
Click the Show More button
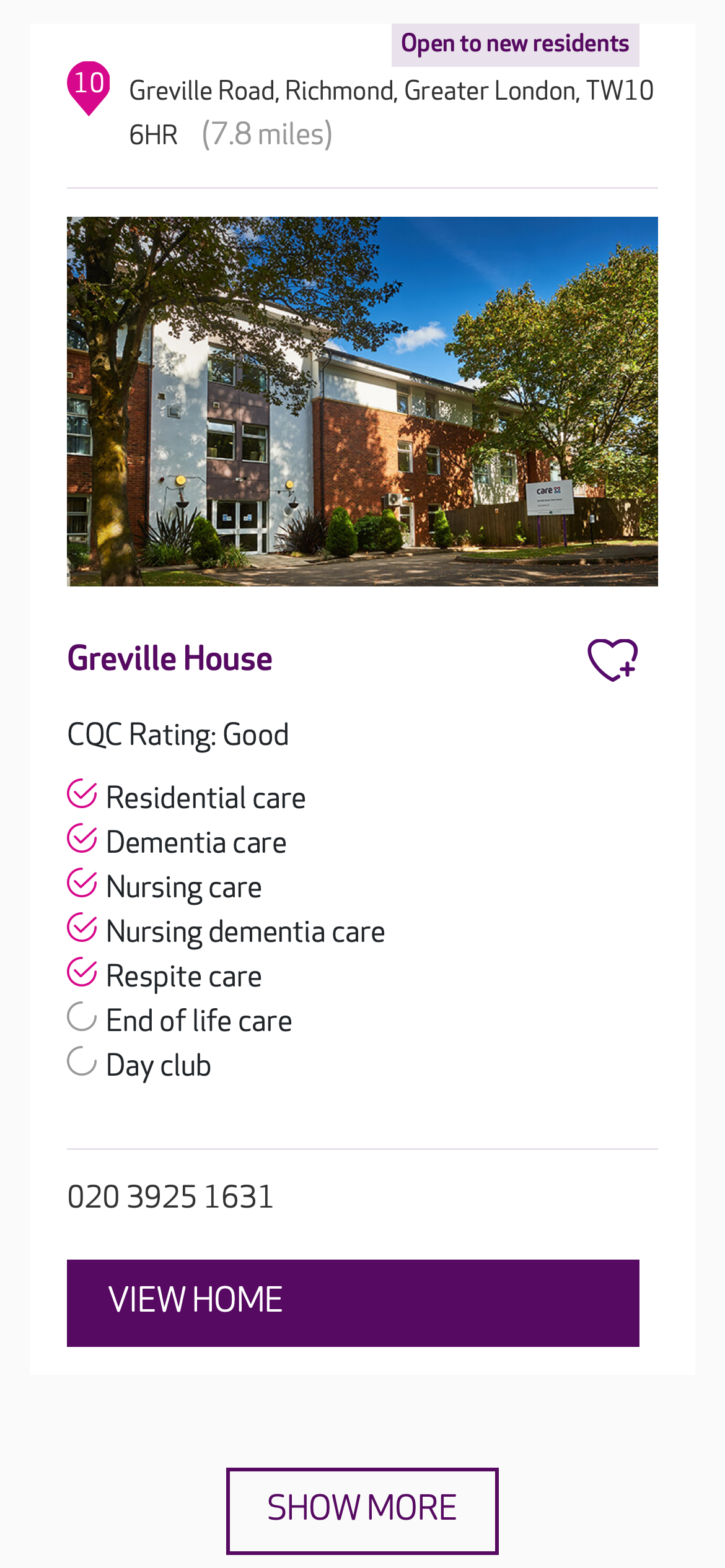point(362,1510)
